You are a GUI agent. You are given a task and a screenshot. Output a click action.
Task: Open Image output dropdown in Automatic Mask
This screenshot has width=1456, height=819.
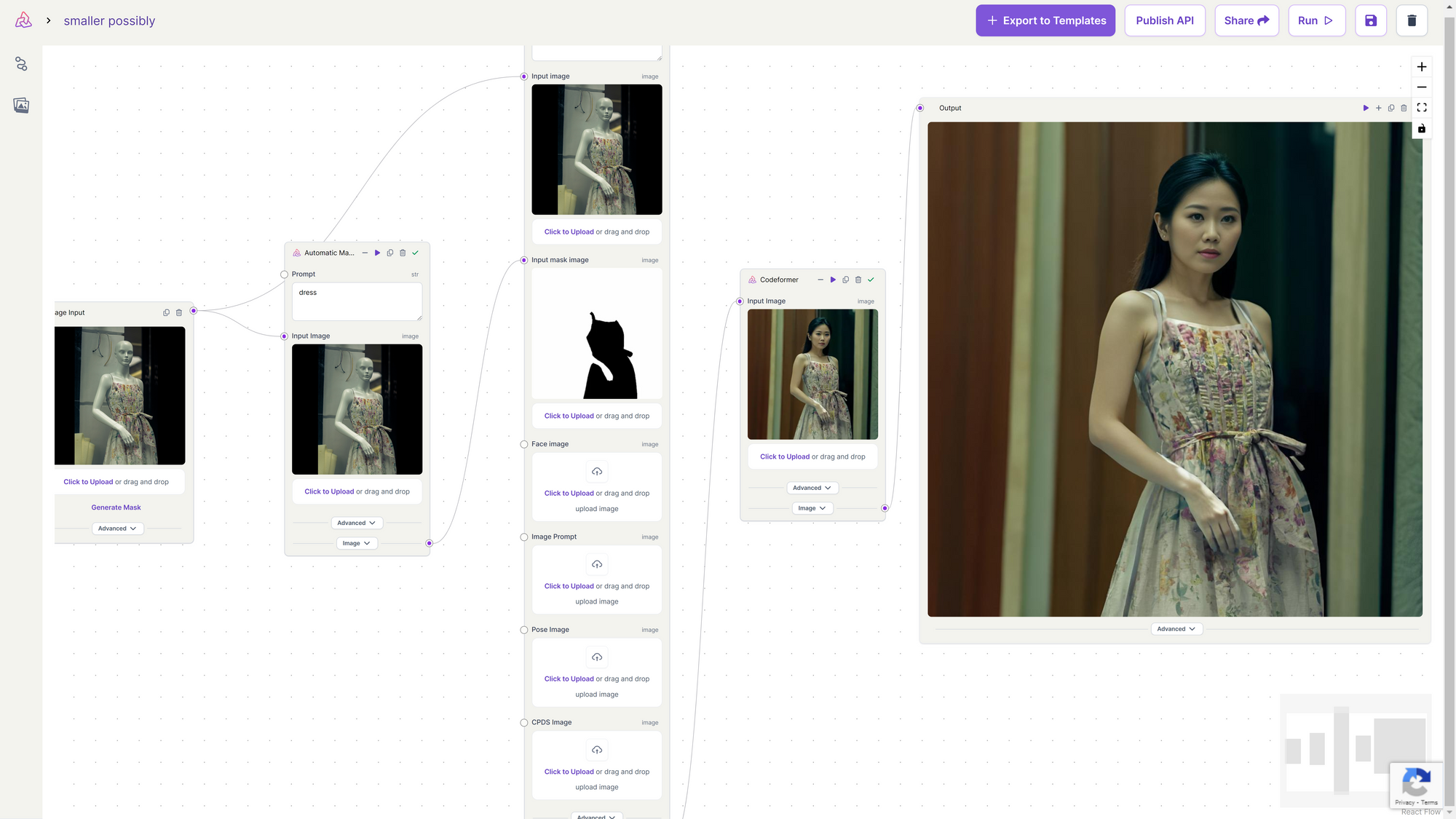coord(356,543)
